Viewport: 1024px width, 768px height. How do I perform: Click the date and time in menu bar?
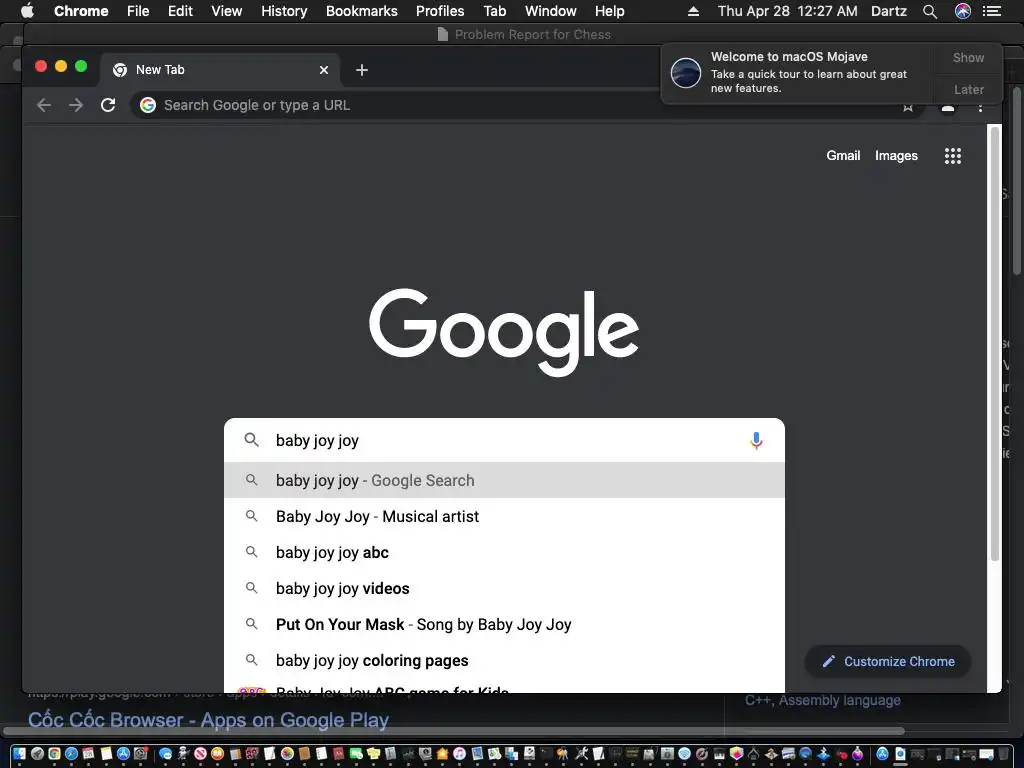(x=788, y=11)
